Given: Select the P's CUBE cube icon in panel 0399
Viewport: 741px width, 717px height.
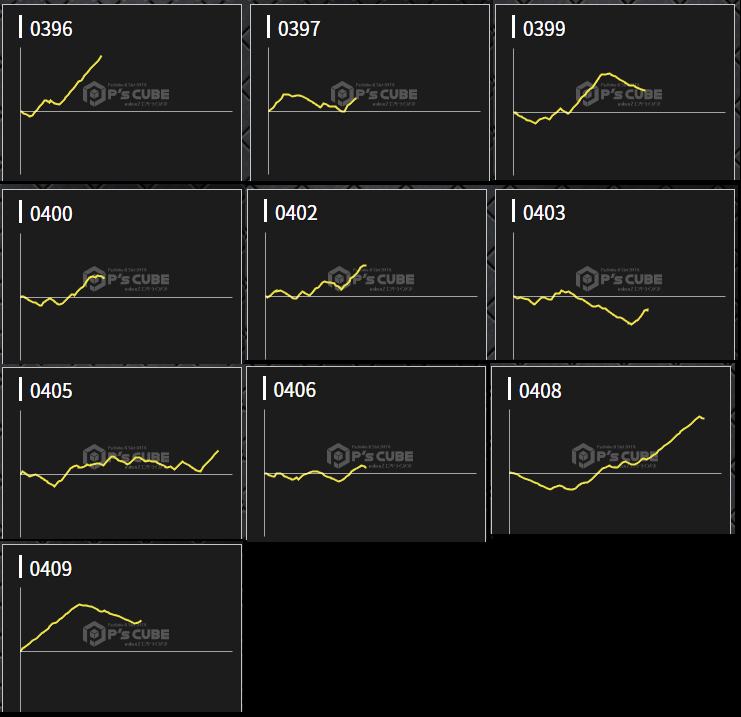Looking at the screenshot, I should [x=588, y=94].
